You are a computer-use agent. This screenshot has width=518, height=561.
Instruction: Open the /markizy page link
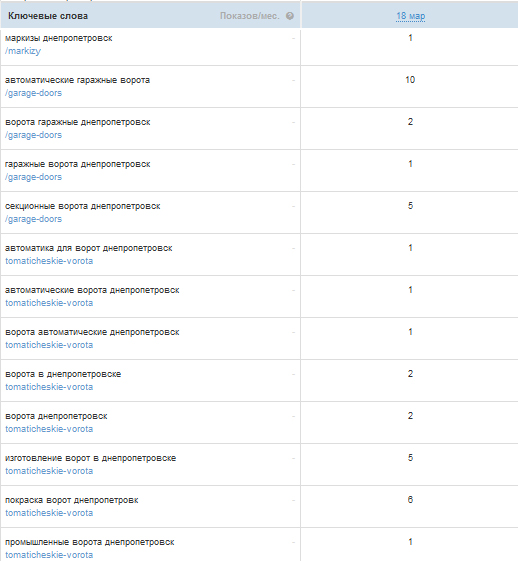[23, 51]
